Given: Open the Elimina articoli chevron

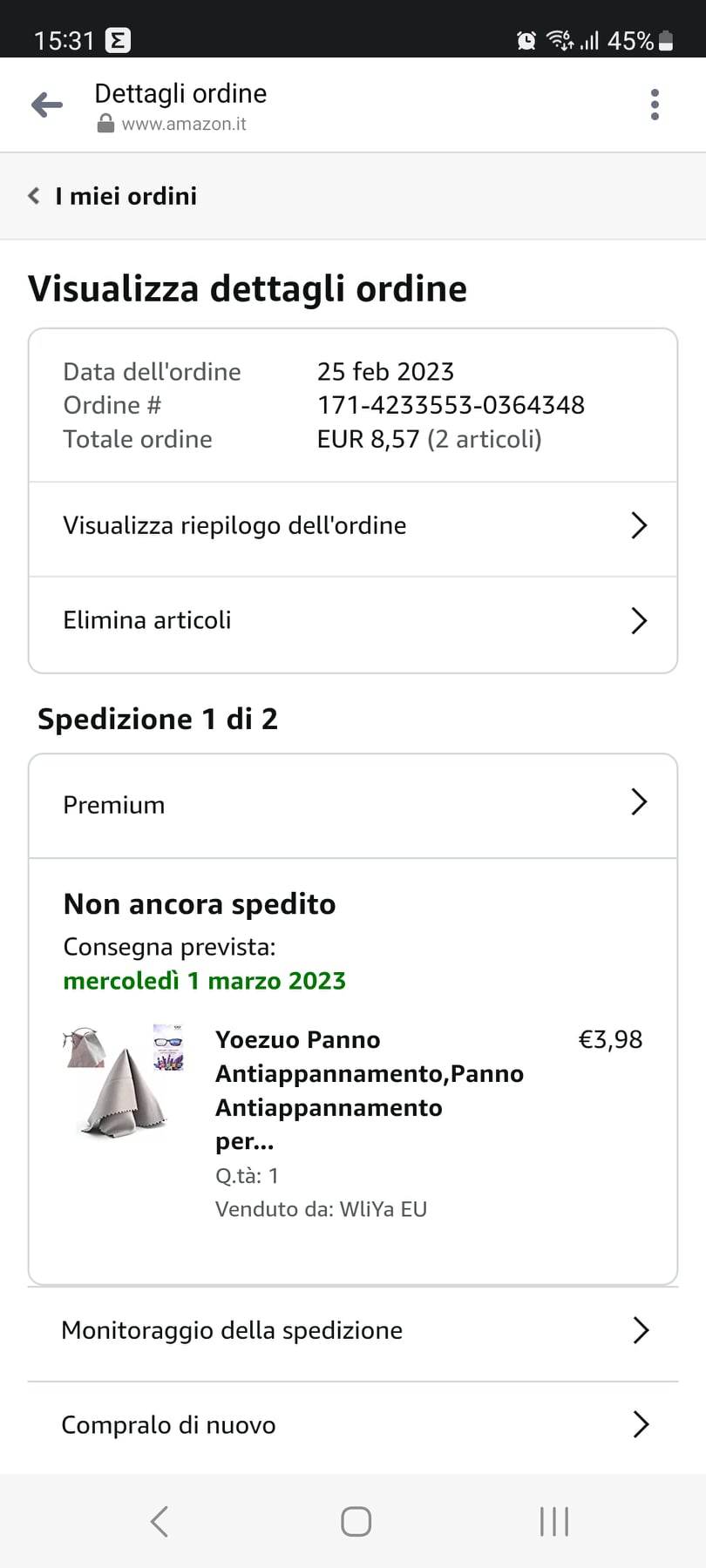Looking at the screenshot, I should [x=639, y=620].
